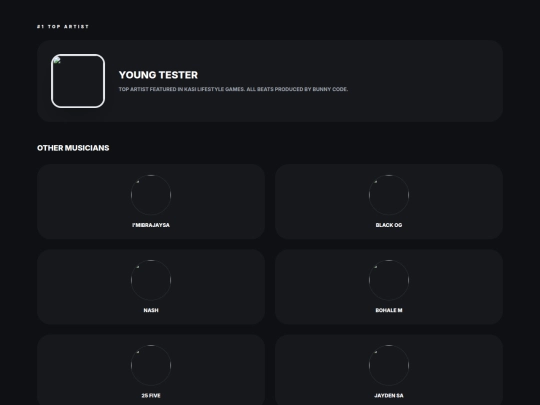Click the JAYDEN SA musician name
Screen dimensions: 540x405
[x=389, y=395]
